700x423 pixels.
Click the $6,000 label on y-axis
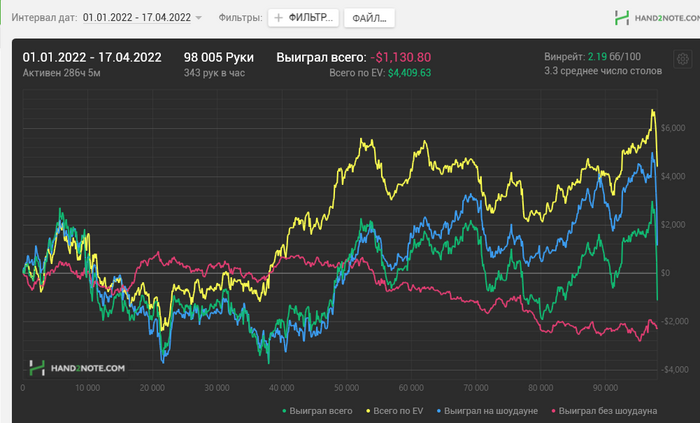674,129
